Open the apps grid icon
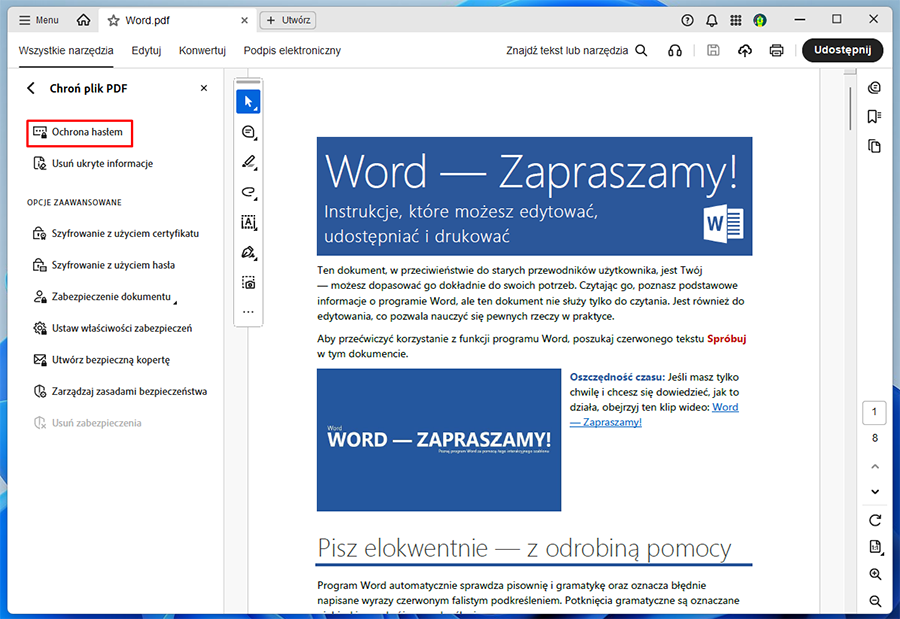 point(736,21)
